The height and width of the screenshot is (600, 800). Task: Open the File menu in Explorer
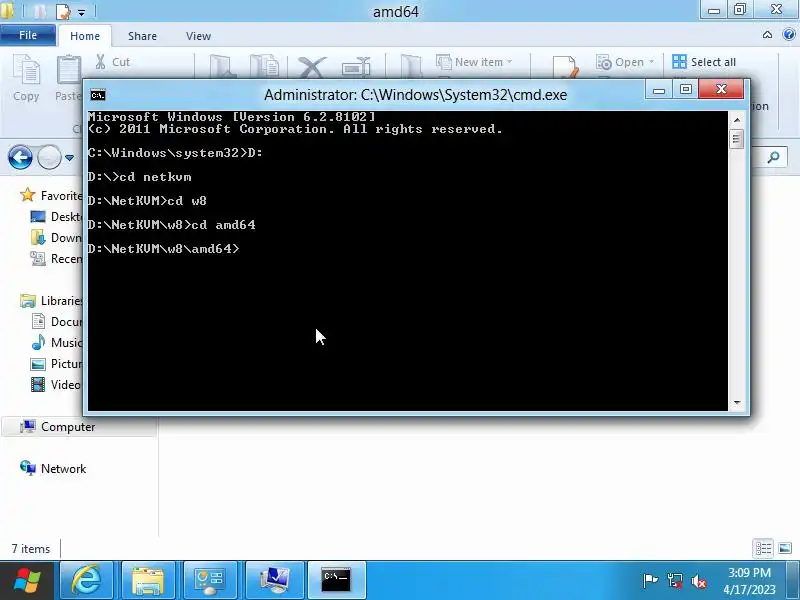(x=28, y=35)
